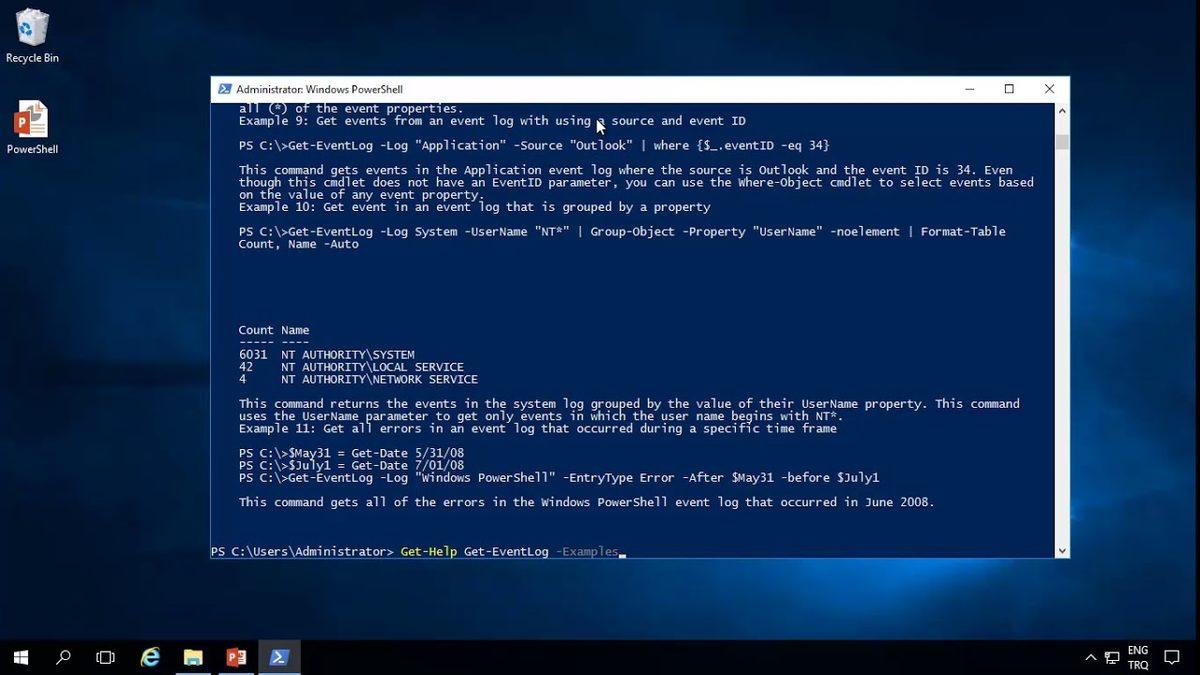The width and height of the screenshot is (1200, 675).
Task: Launch Internet Explorer from the taskbar
Action: click(149, 657)
